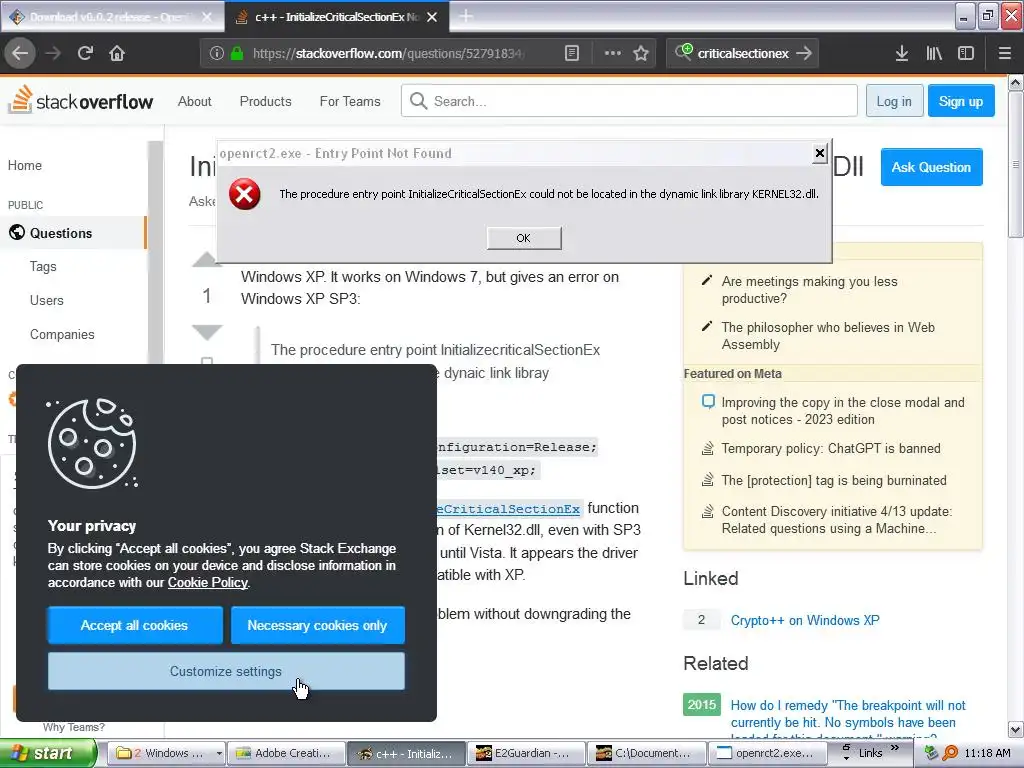
Task: Click the search engine magnifier icon
Action: (x=683, y=52)
